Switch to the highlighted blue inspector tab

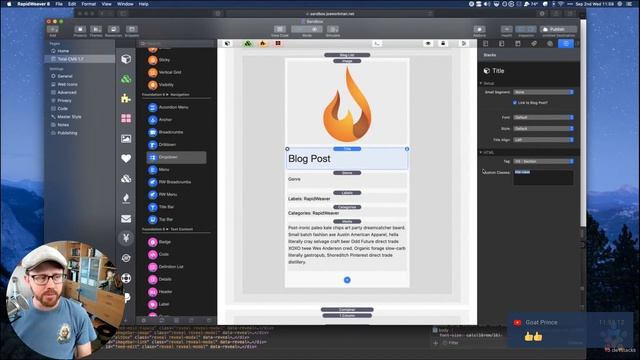coord(566,44)
